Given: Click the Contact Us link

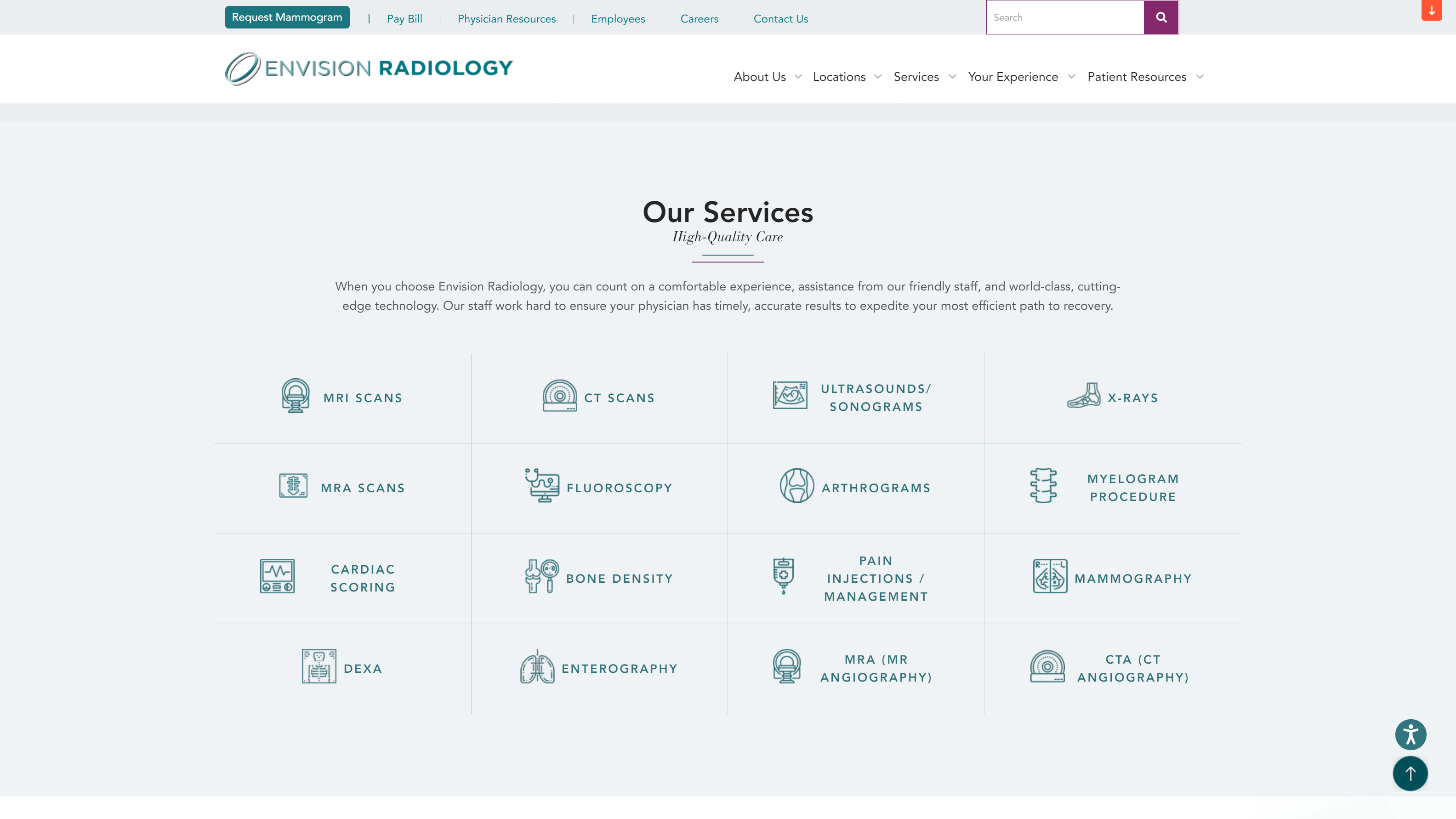Looking at the screenshot, I should tap(780, 18).
